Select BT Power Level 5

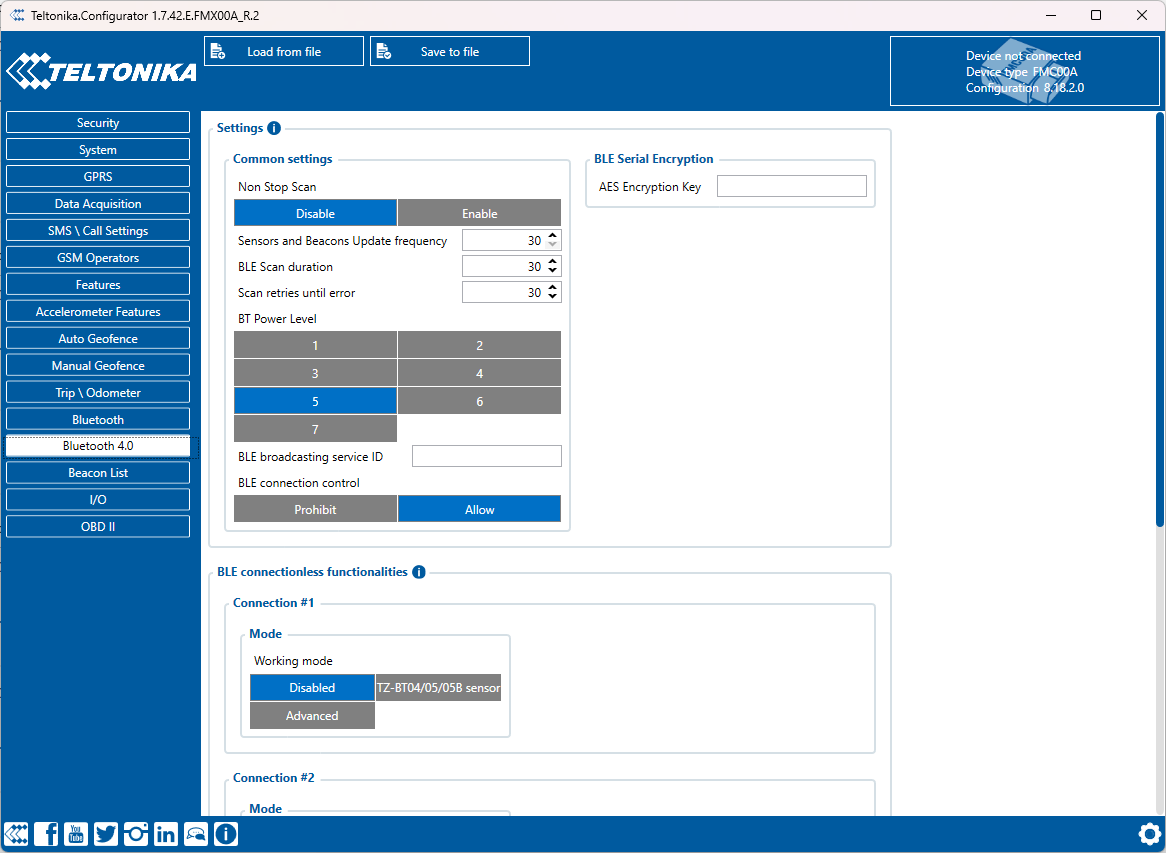pos(315,402)
